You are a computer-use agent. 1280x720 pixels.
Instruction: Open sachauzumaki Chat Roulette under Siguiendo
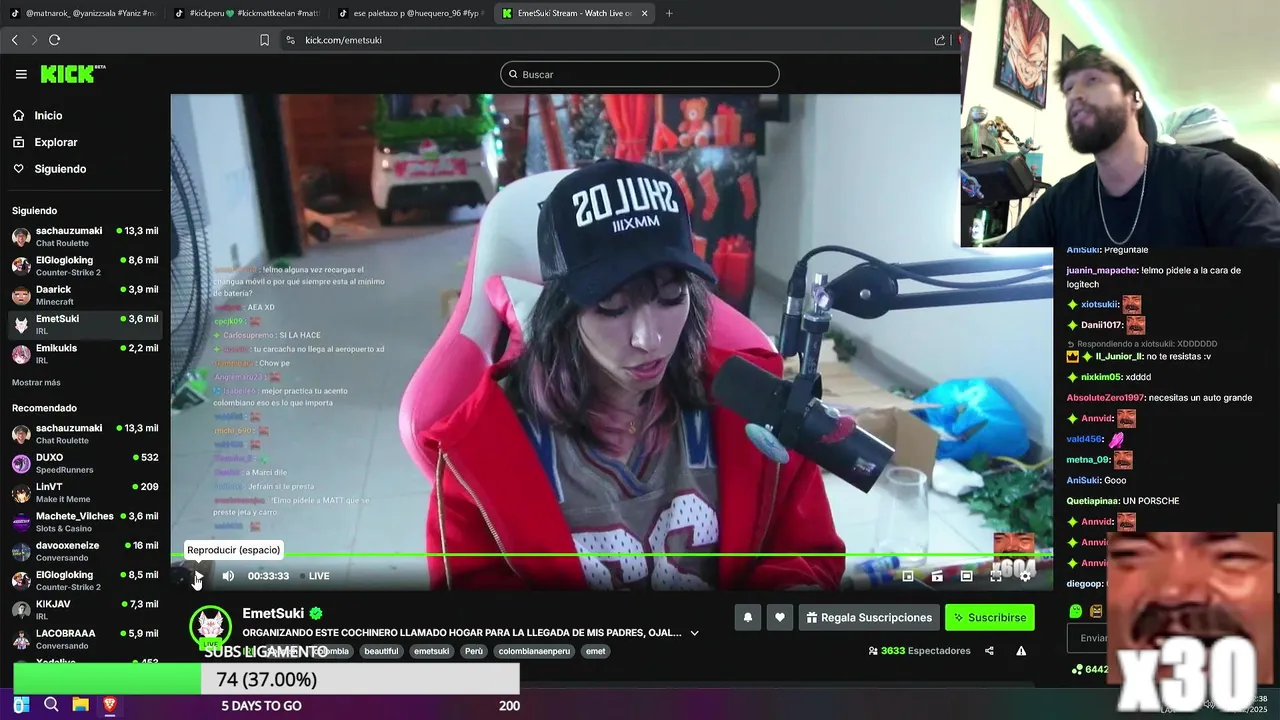click(85, 237)
